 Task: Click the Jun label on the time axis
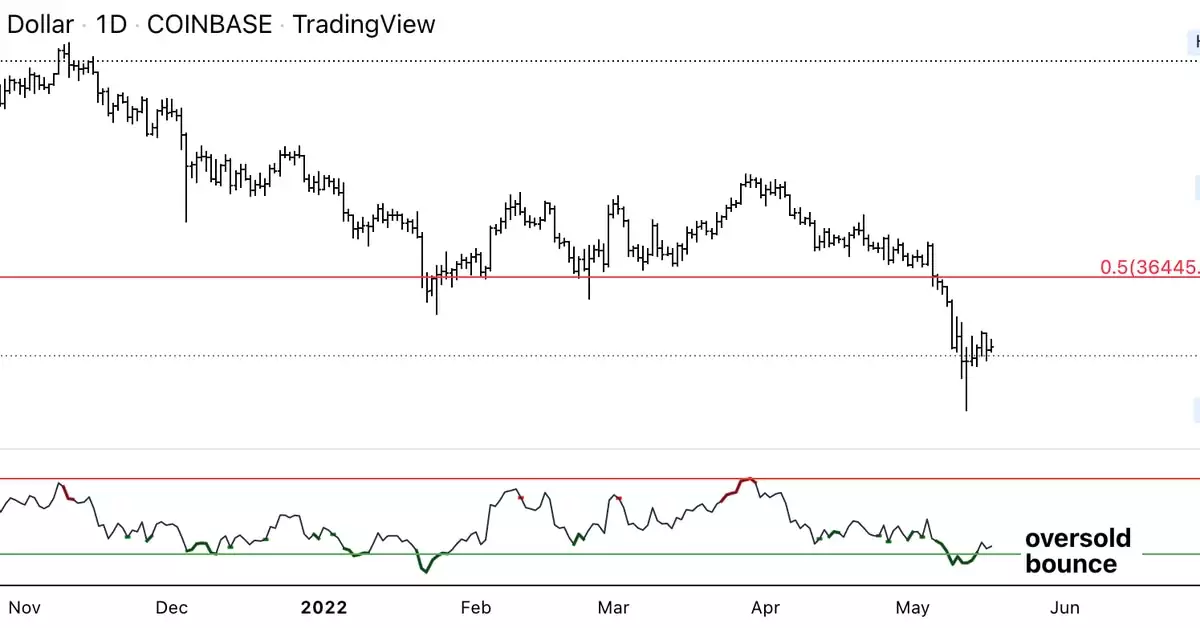point(1065,607)
